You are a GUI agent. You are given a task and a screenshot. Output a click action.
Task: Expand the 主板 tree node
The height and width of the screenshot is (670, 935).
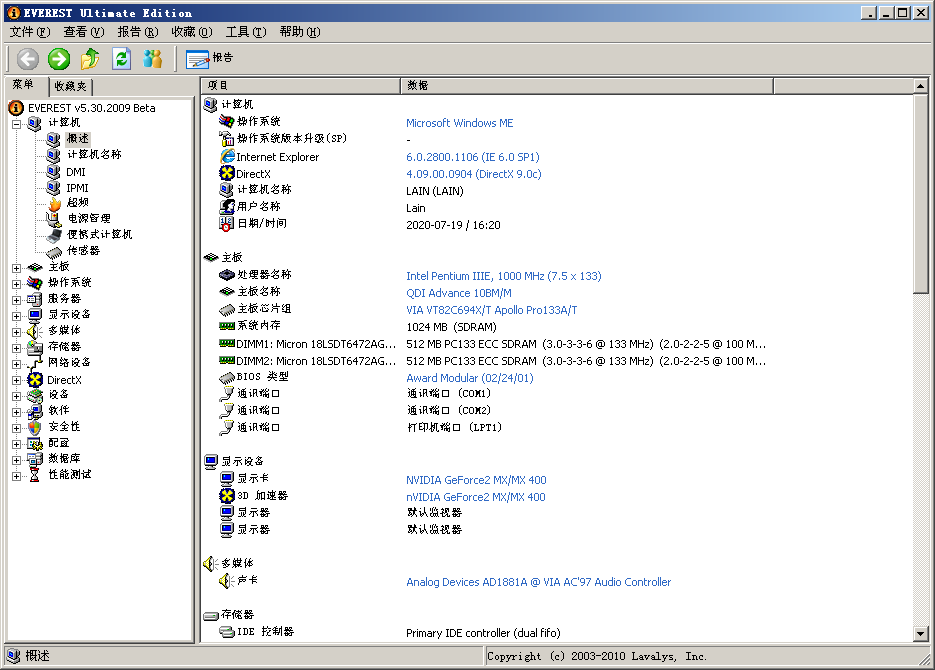(x=17, y=268)
